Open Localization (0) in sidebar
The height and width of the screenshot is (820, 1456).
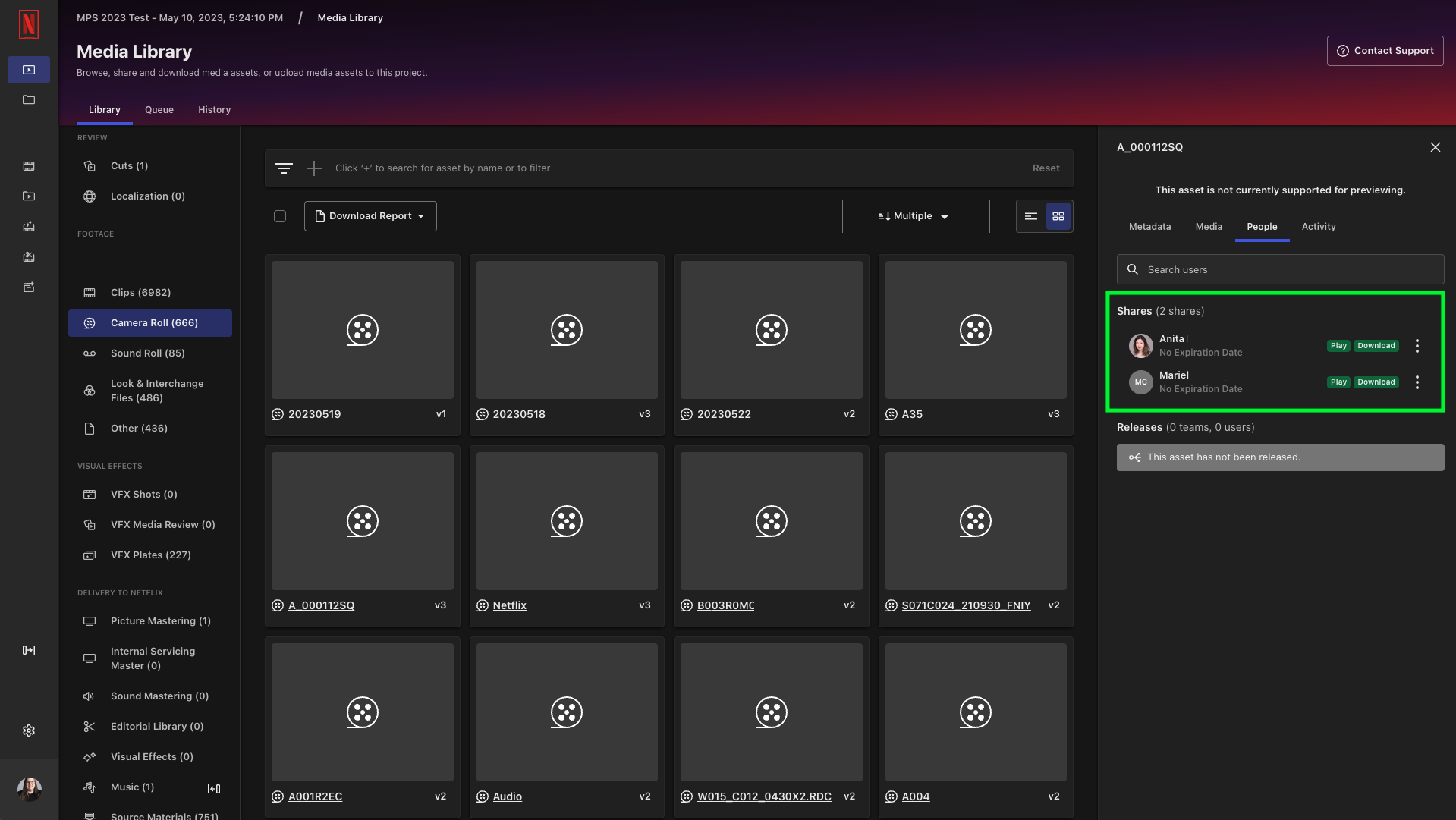(150, 196)
